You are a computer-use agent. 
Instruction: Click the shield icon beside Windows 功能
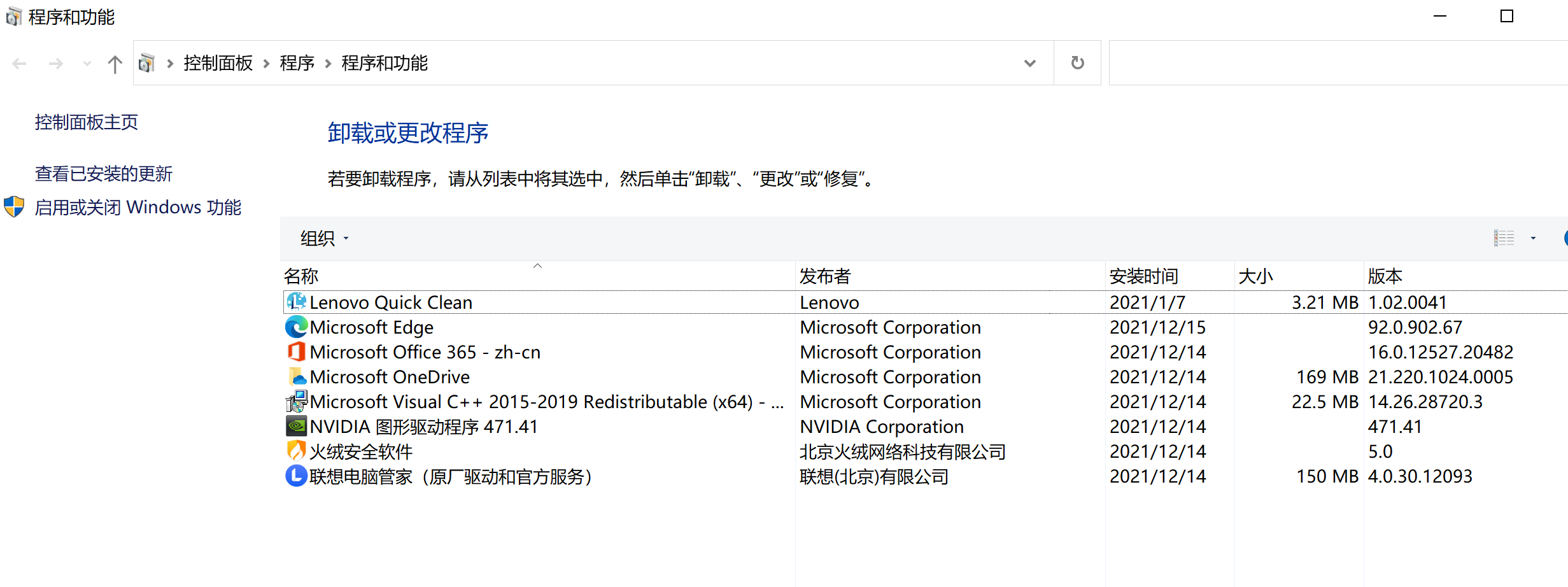(14, 207)
